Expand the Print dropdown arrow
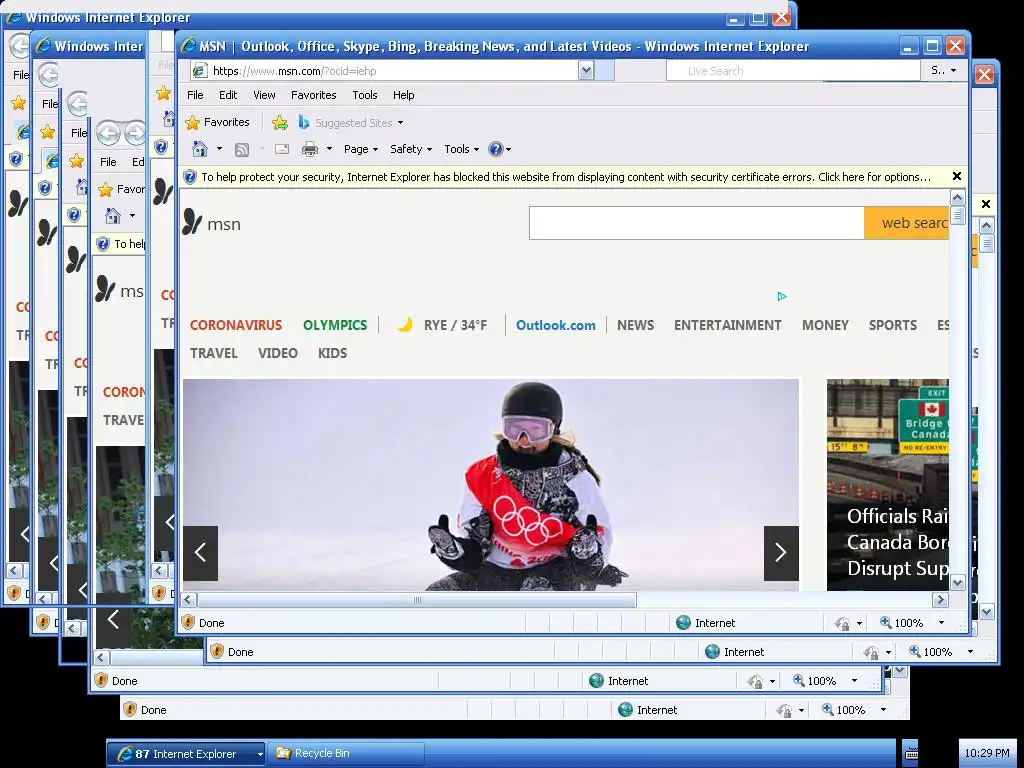The width and height of the screenshot is (1024, 768). (329, 149)
